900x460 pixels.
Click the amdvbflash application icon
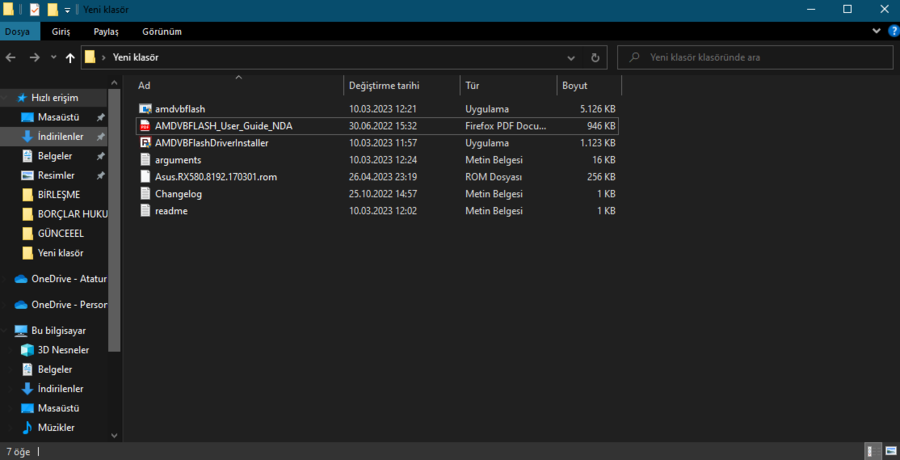click(x=145, y=108)
